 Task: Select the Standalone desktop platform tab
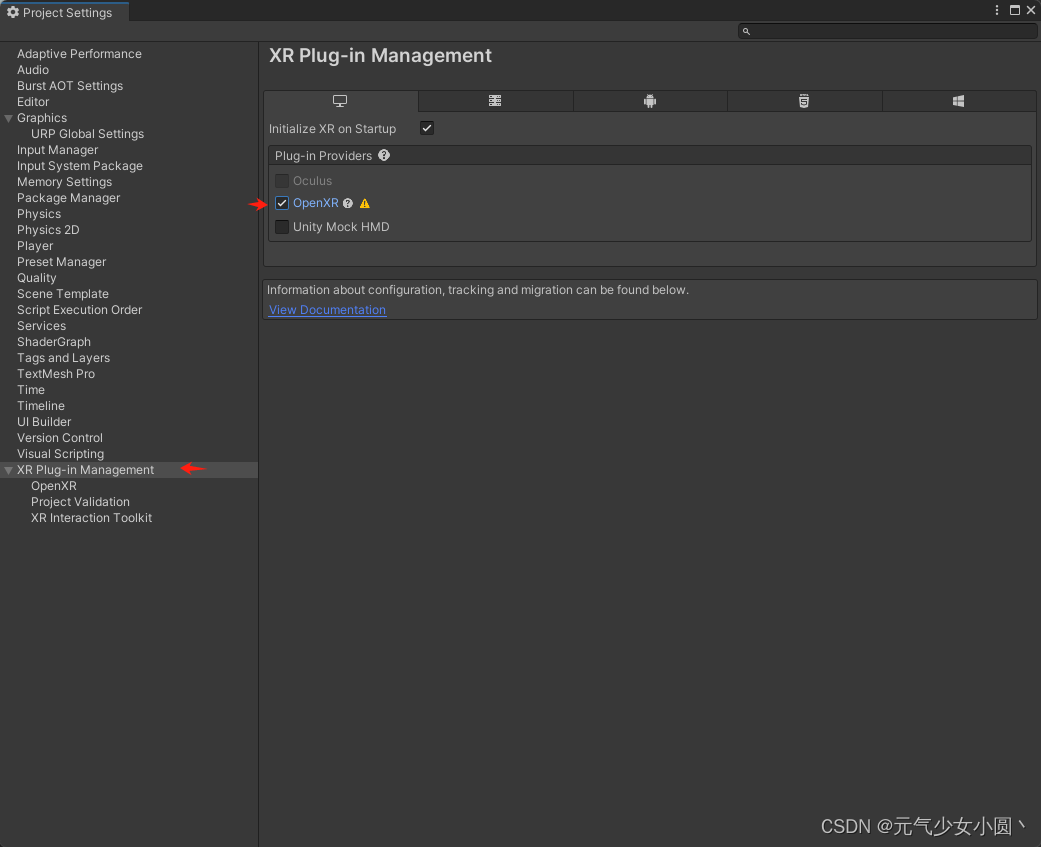[x=341, y=101]
